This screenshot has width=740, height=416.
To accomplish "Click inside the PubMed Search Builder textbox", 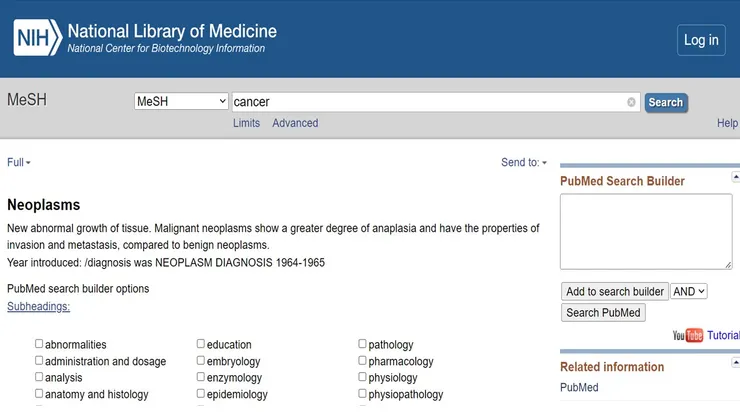I will click(645, 231).
